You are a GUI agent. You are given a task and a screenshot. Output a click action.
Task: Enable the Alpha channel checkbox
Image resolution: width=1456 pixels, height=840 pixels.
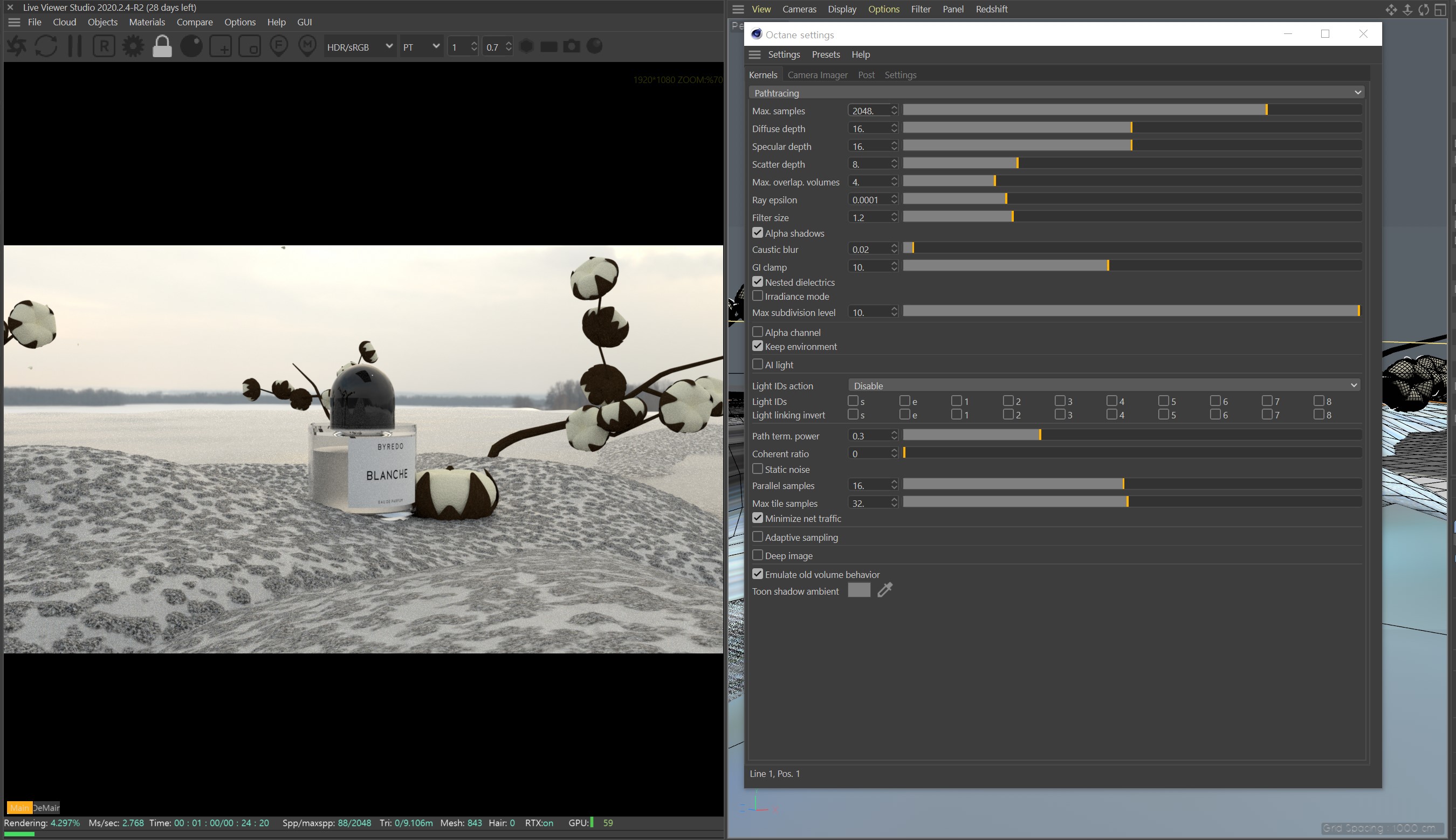(x=758, y=332)
